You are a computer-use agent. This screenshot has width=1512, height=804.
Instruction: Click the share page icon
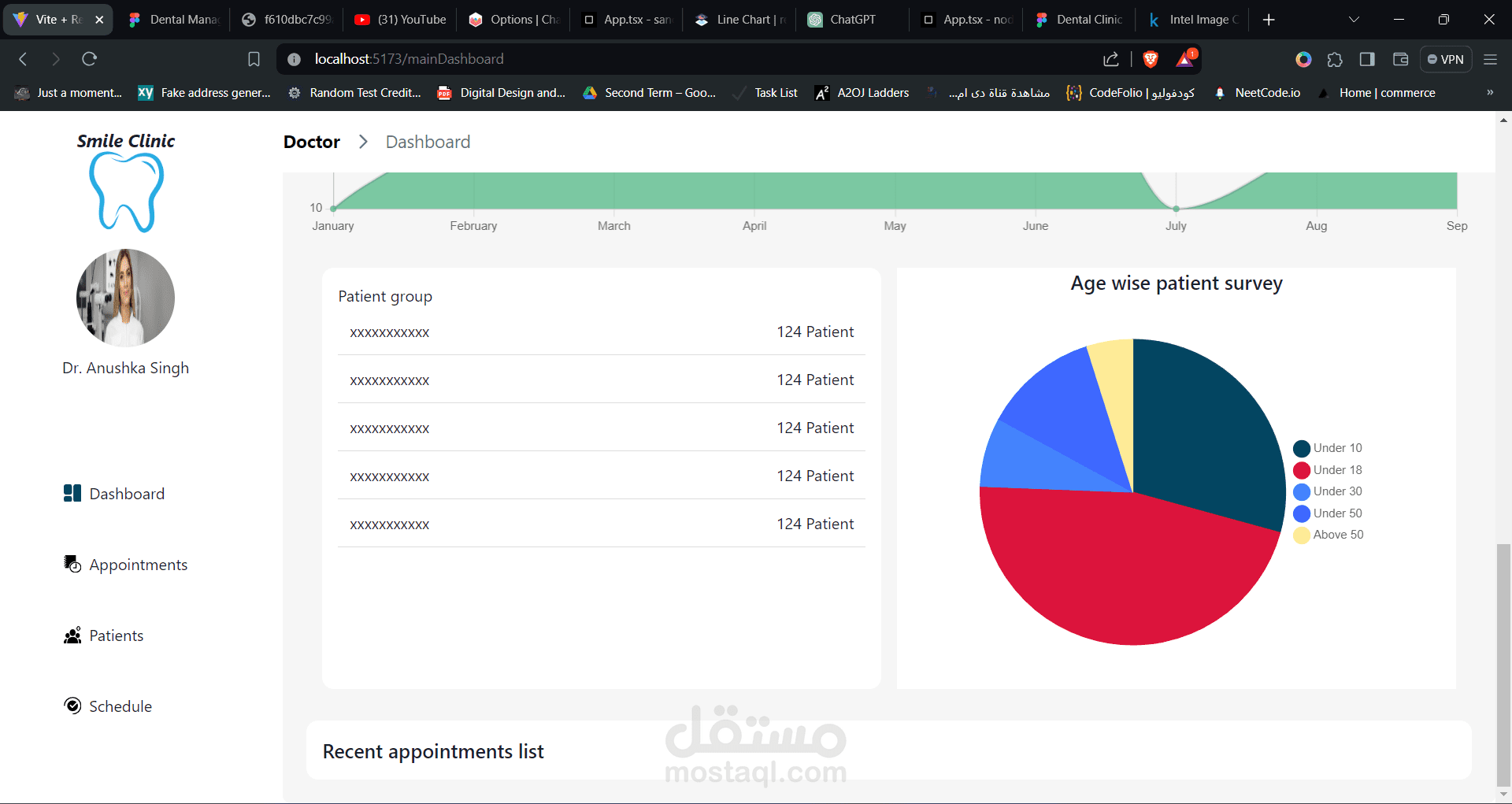tap(1111, 59)
